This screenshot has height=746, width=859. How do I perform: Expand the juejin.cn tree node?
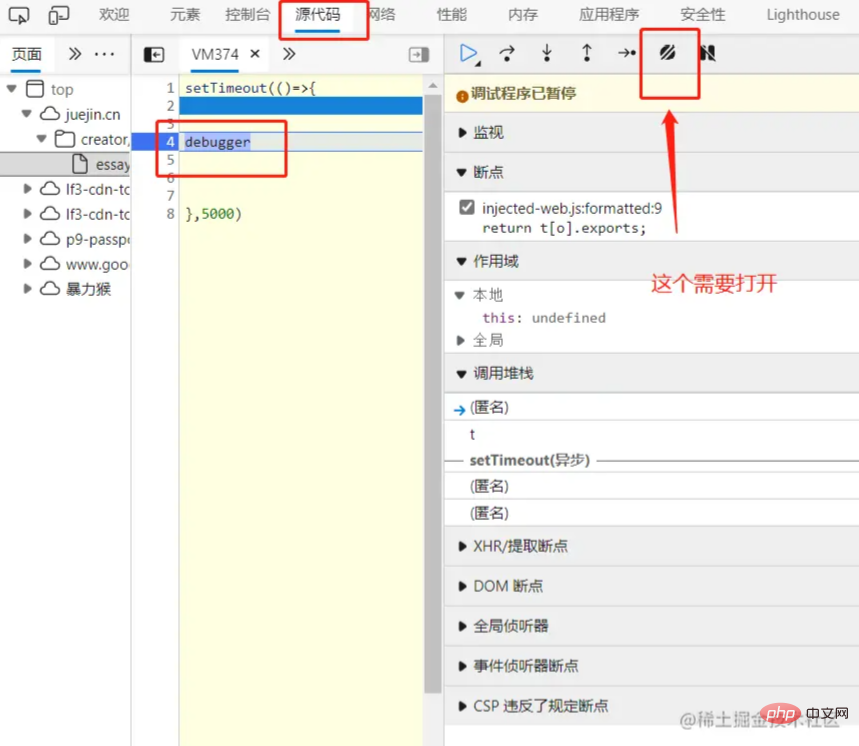(27, 114)
